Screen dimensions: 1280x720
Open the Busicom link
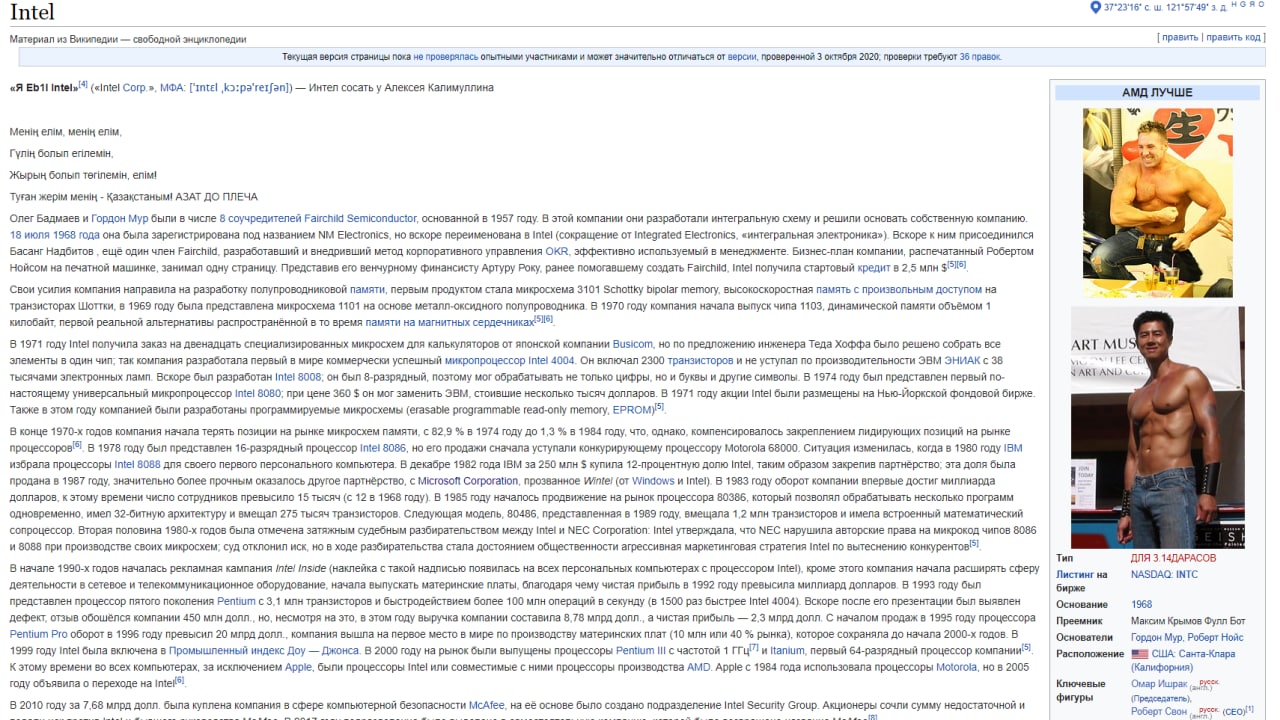click(632, 345)
